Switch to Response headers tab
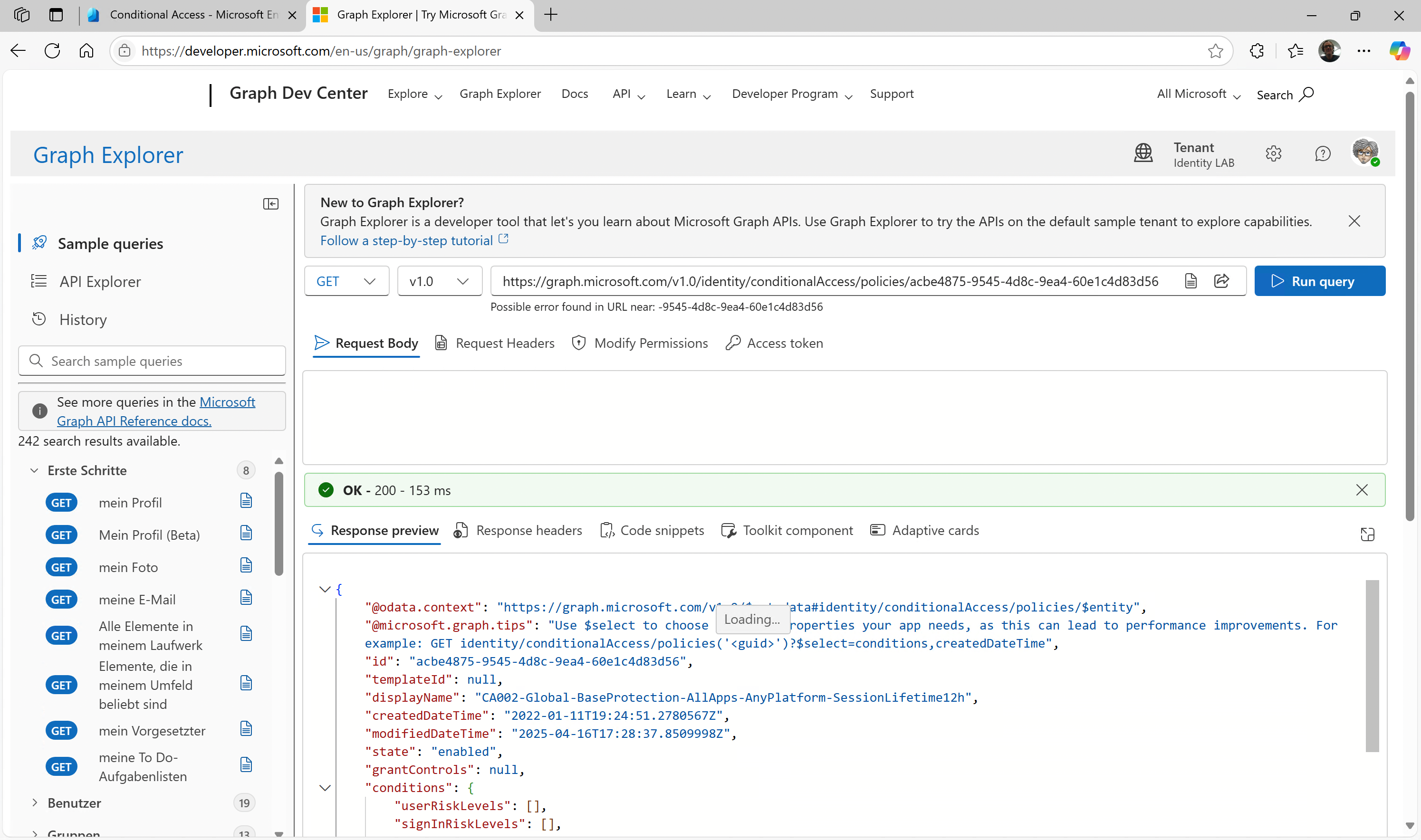1421x840 pixels. click(518, 530)
